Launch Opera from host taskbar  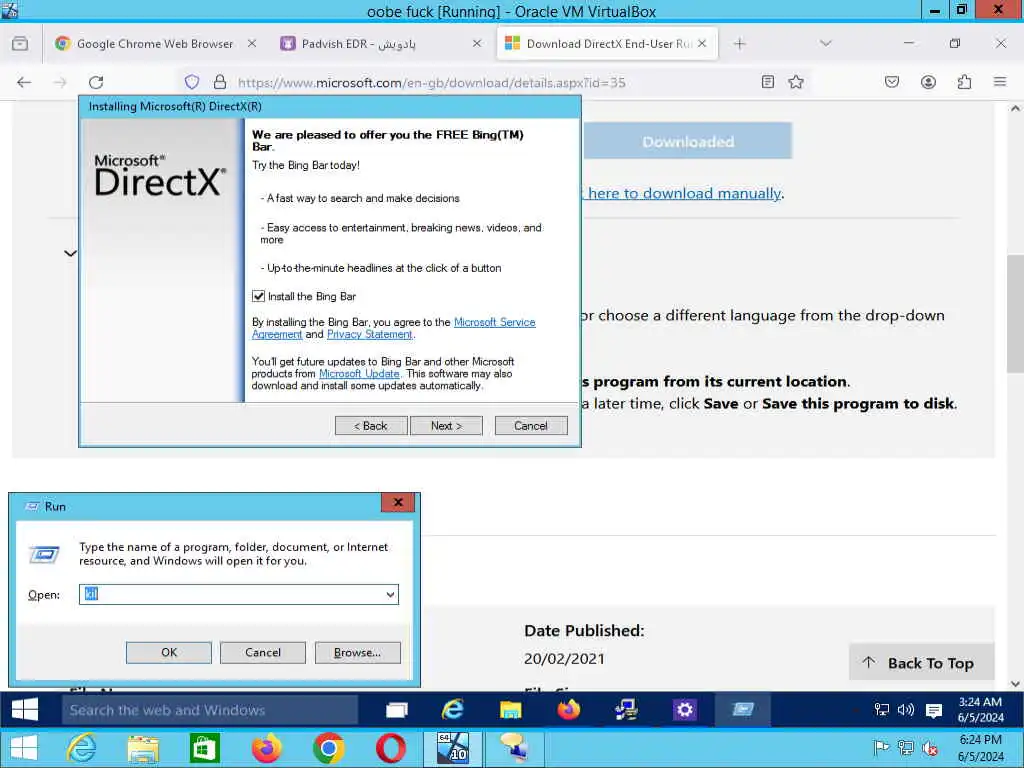click(x=390, y=748)
